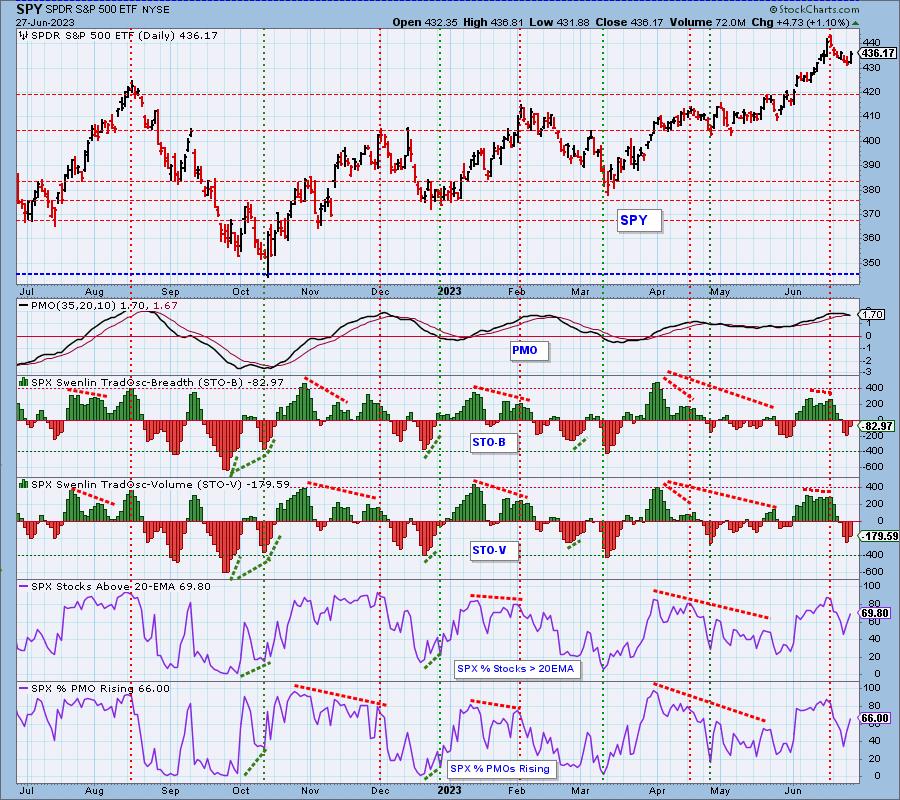Click the purple line icon beside Stocks Above 20-EMA
Screen dimensions: 900x800
(24, 587)
